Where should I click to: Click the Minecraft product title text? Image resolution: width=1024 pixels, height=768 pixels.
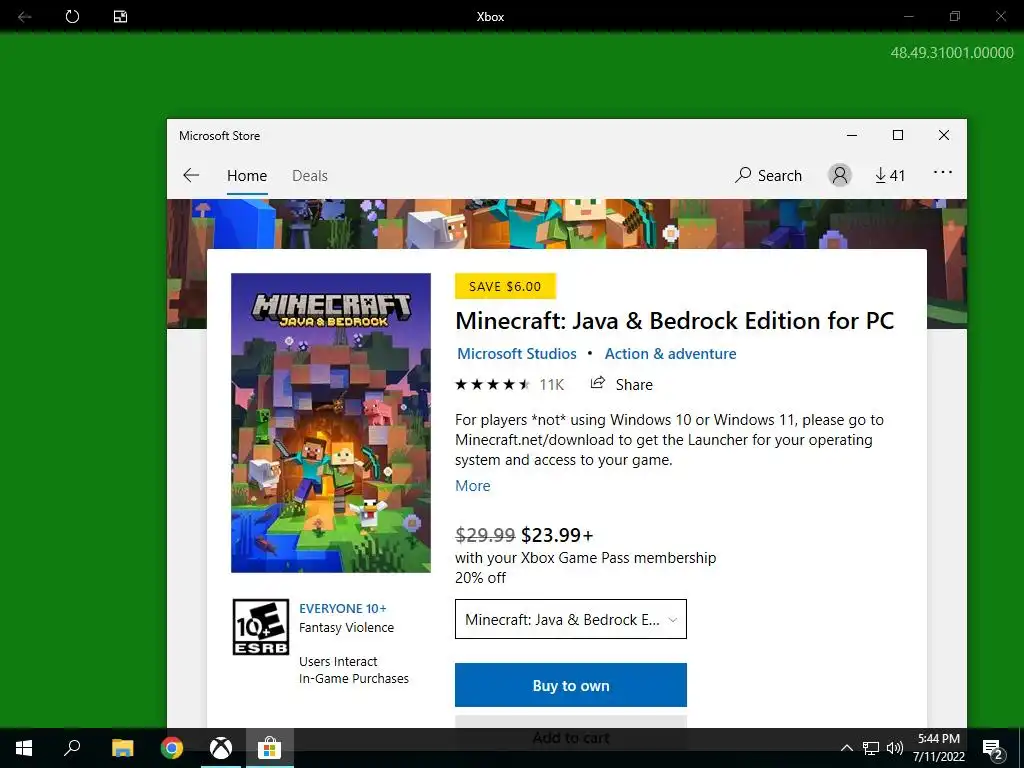coord(675,321)
